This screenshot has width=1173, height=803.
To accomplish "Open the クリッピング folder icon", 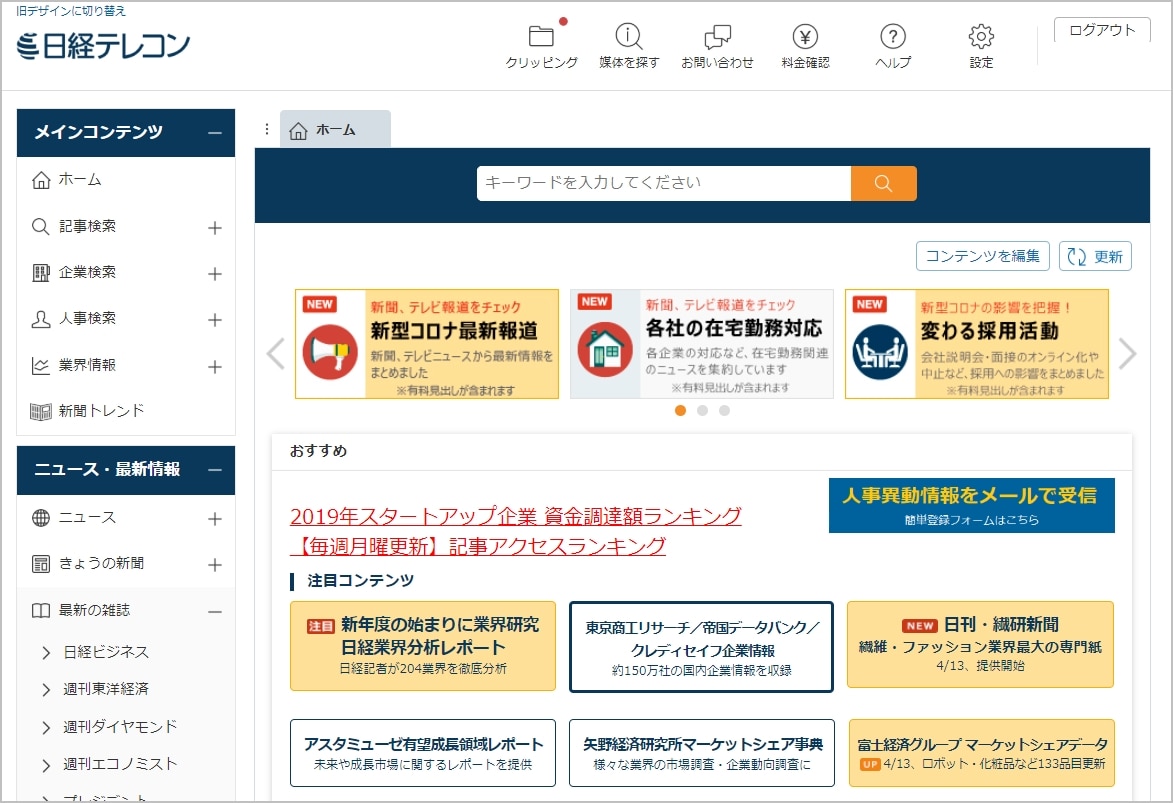I will 541,36.
